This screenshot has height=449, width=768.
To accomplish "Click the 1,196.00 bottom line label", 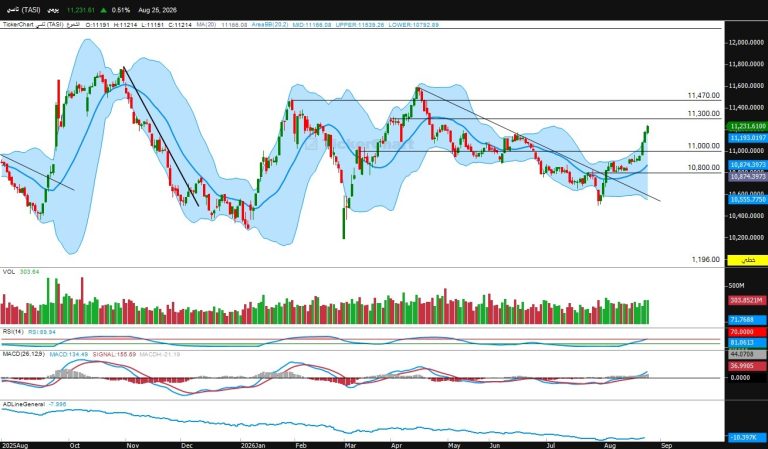I will click(706, 260).
